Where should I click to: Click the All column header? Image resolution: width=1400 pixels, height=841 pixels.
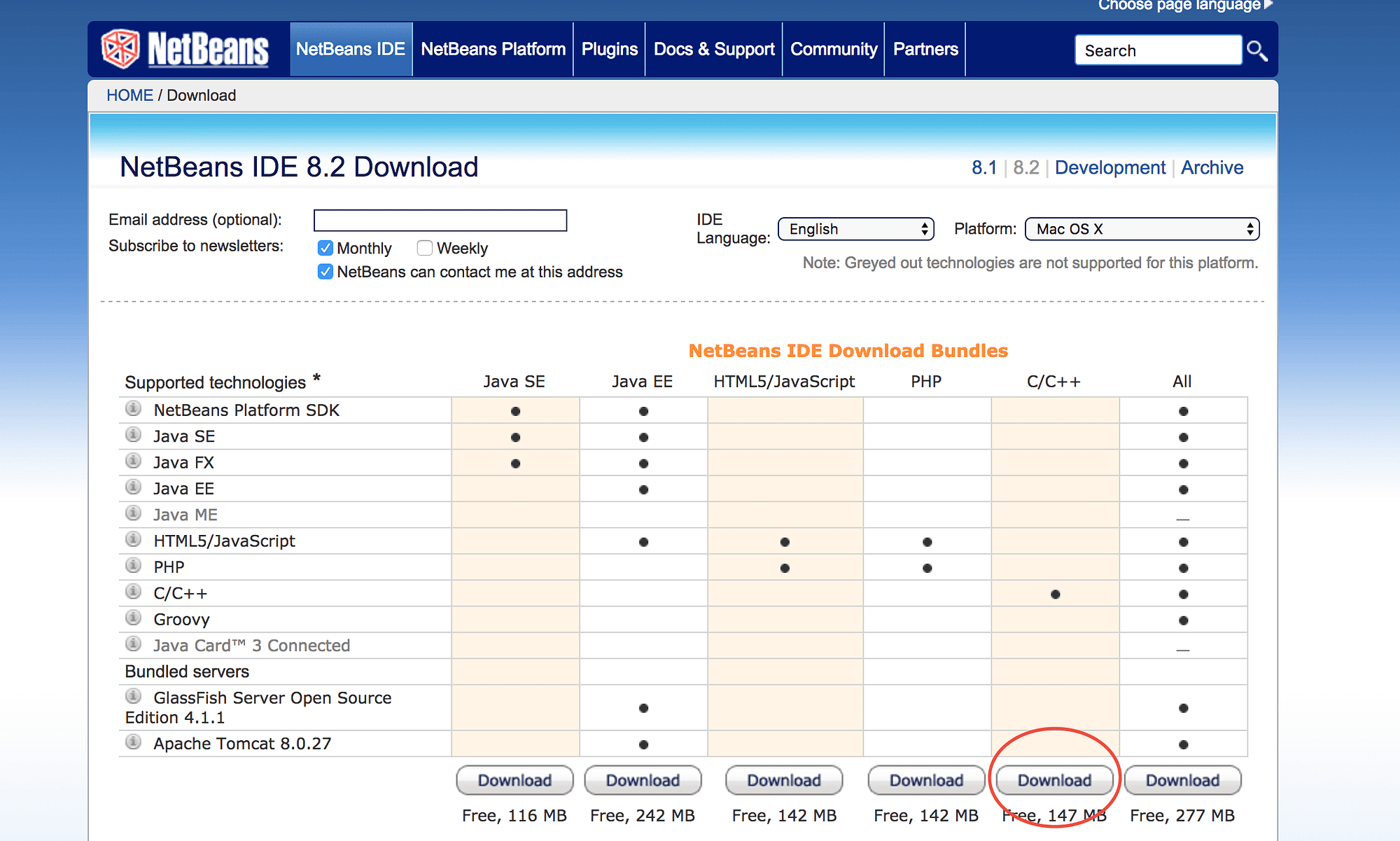[1182, 382]
